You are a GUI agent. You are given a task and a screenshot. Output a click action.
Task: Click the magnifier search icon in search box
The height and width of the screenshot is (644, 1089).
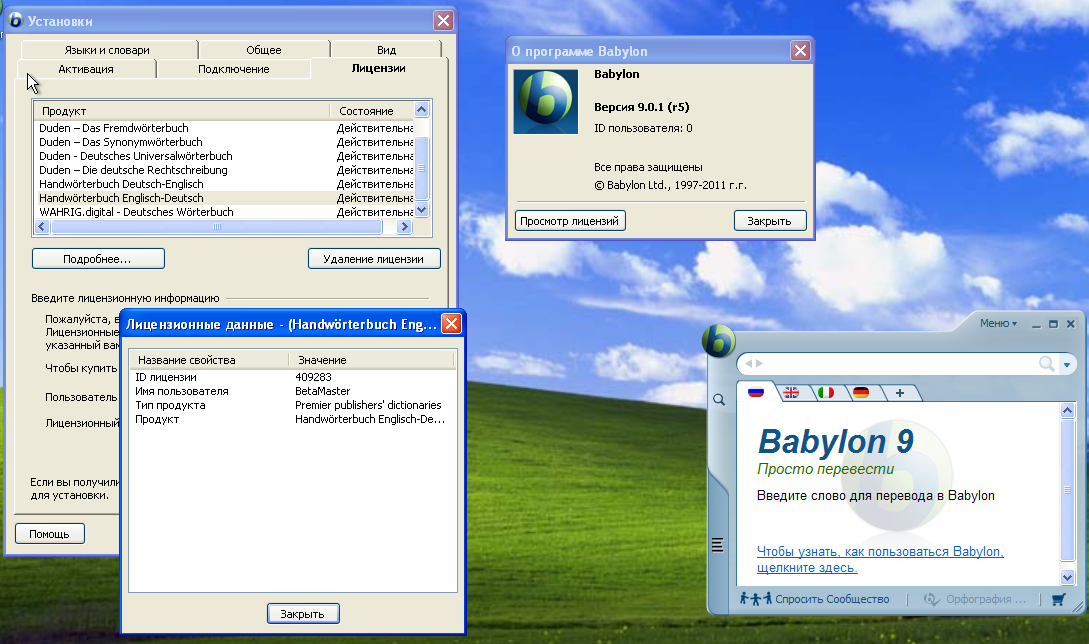click(1046, 363)
